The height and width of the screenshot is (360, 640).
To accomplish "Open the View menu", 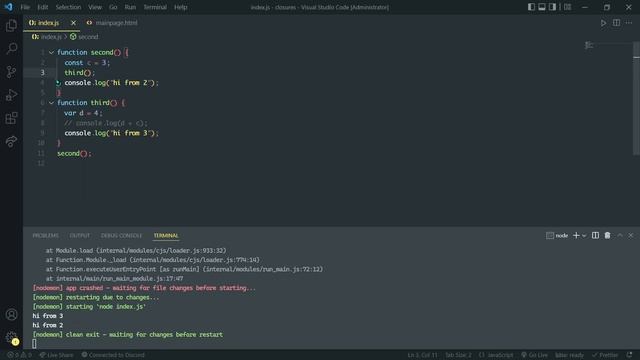I will pos(95,7).
